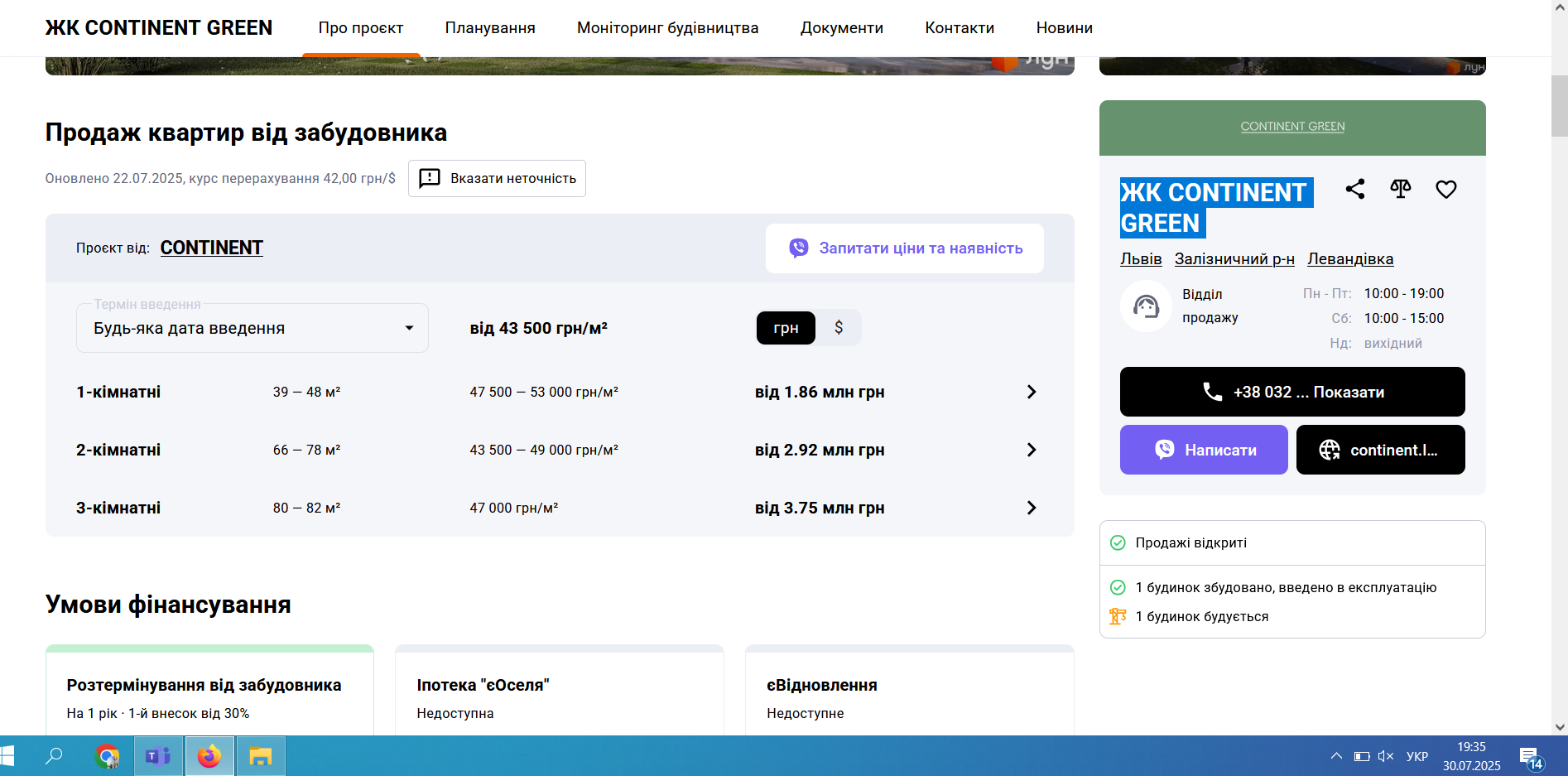Open 'Новини' tab
Viewport: 1568px width, 776px height.
(1065, 28)
